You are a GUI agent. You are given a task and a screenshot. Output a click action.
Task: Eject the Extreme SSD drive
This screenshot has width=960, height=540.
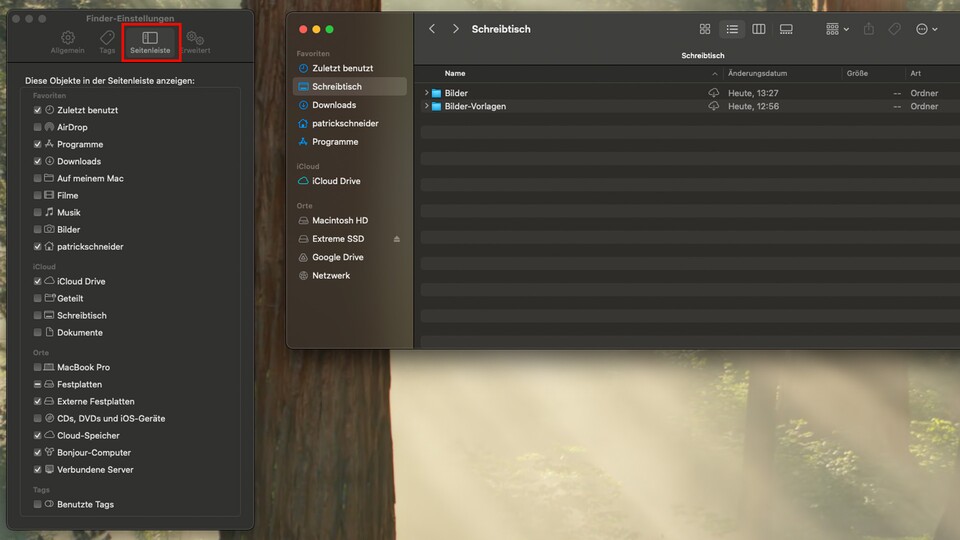tap(397, 239)
